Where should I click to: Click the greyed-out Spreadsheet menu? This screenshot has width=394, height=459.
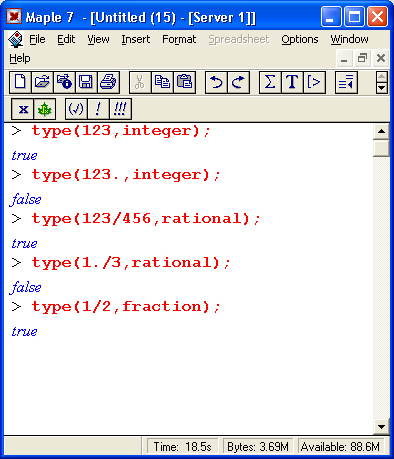click(x=239, y=39)
